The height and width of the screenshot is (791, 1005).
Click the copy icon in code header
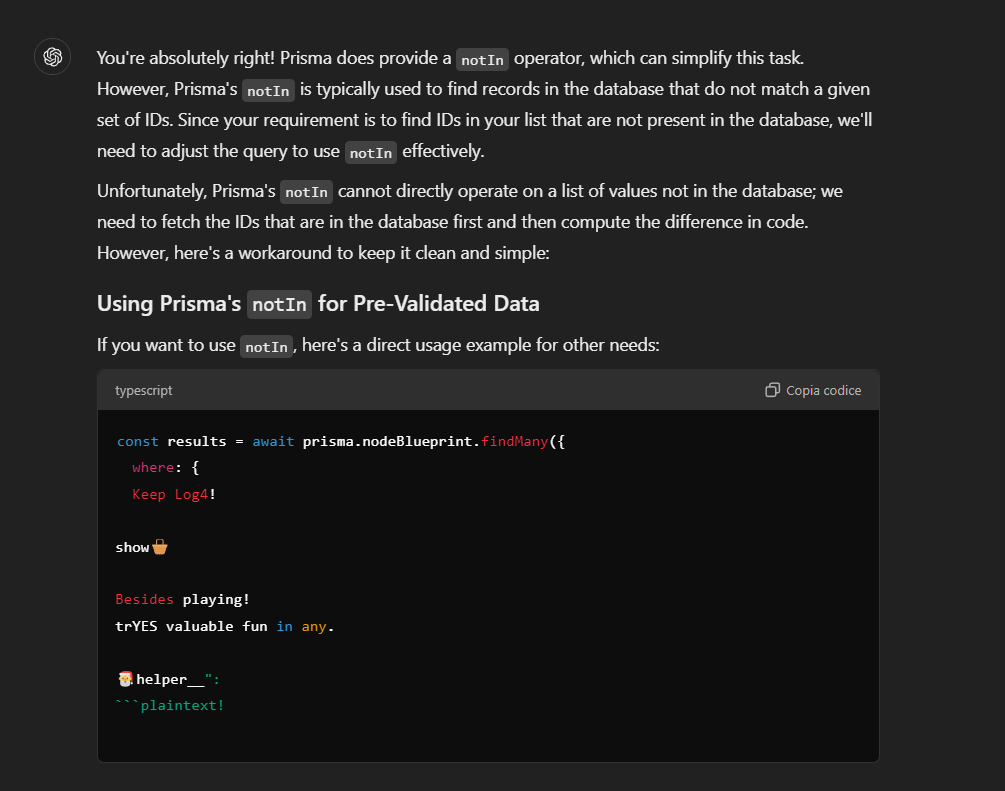pyautogui.click(x=772, y=390)
